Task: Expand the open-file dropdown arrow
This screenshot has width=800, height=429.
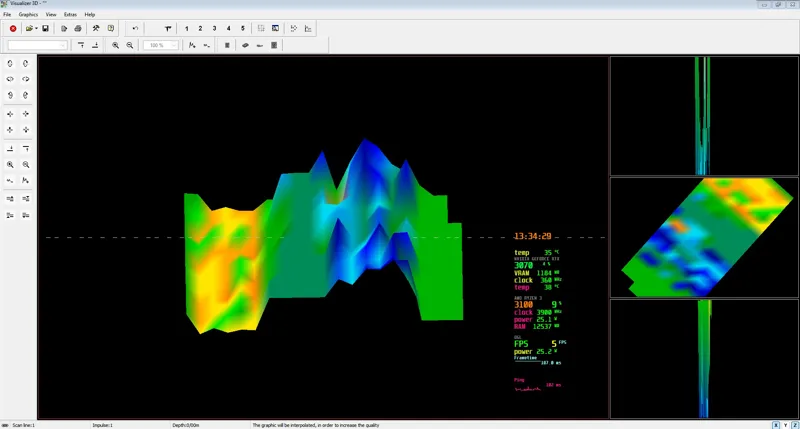Action: (36, 29)
